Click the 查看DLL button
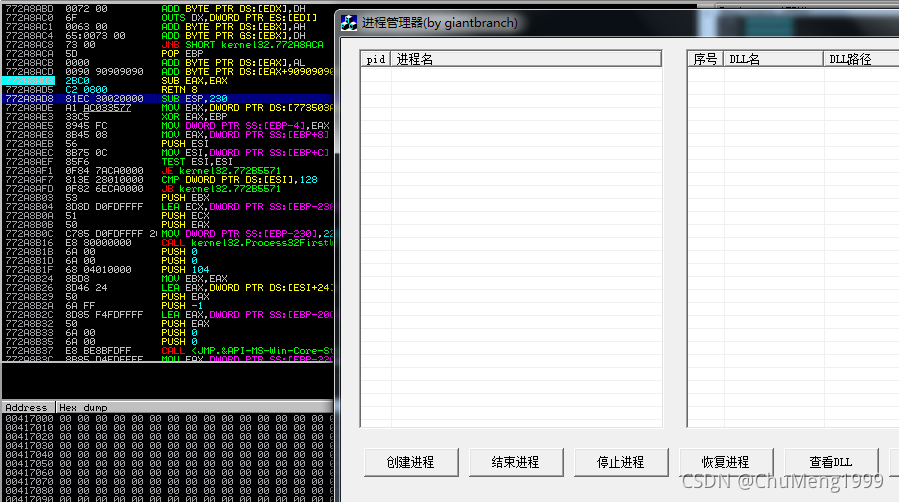The image size is (899, 502). point(831,462)
